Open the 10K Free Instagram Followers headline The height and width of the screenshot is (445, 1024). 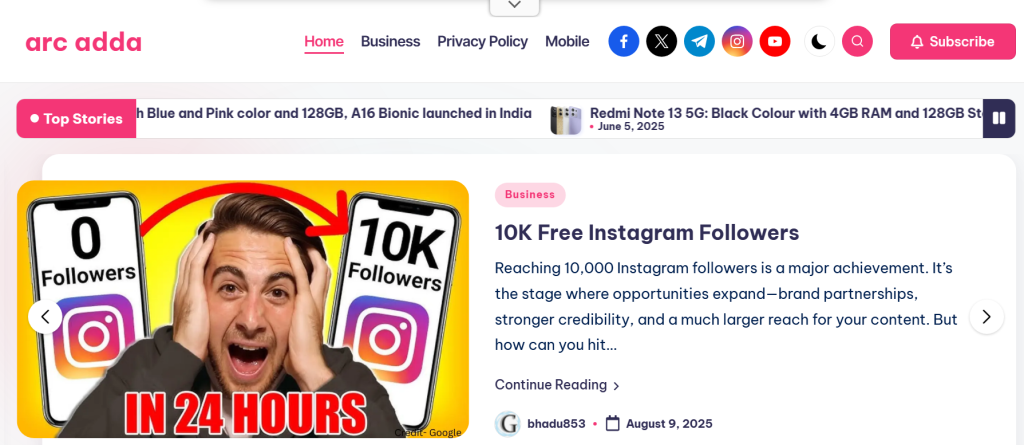coord(647,233)
